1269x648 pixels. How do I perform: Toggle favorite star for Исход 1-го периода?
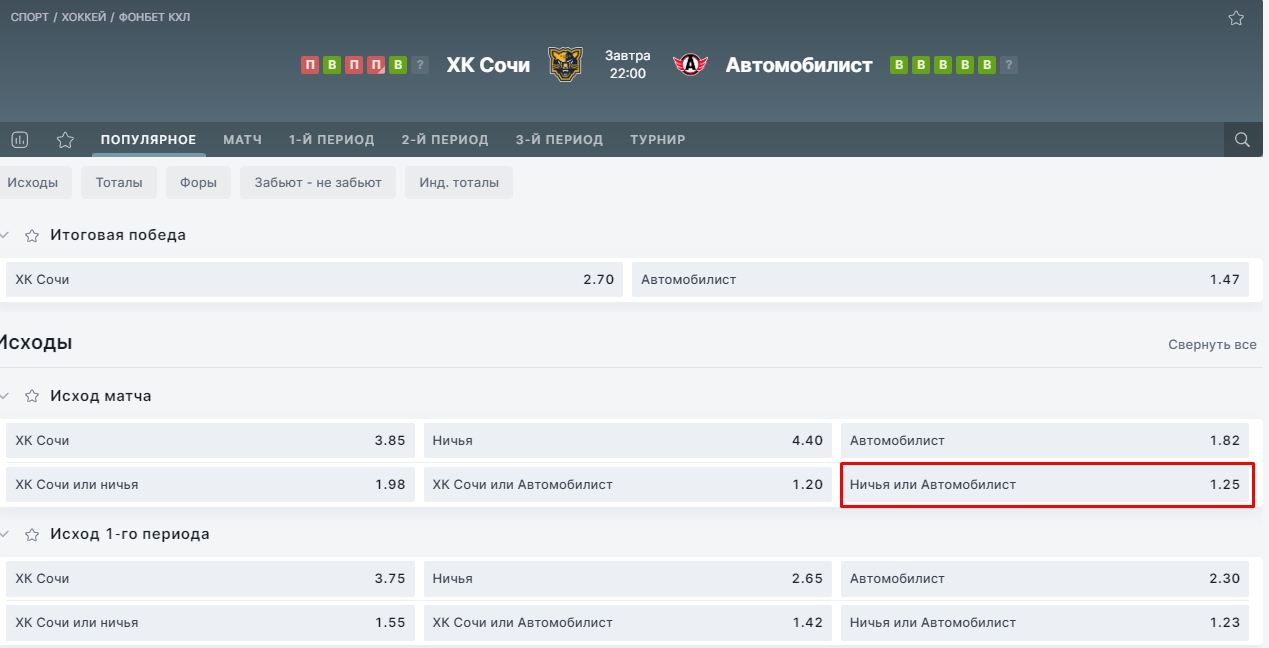click(x=32, y=534)
